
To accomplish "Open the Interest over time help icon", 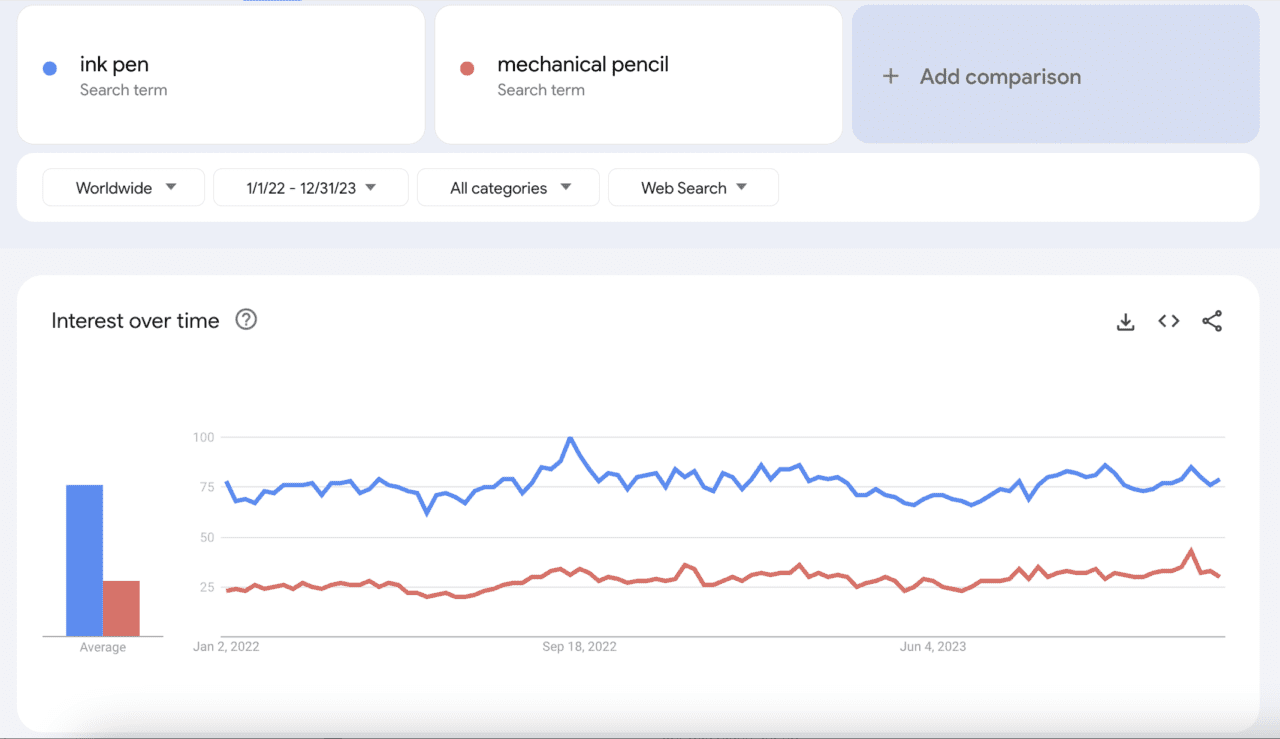I will tap(246, 320).
